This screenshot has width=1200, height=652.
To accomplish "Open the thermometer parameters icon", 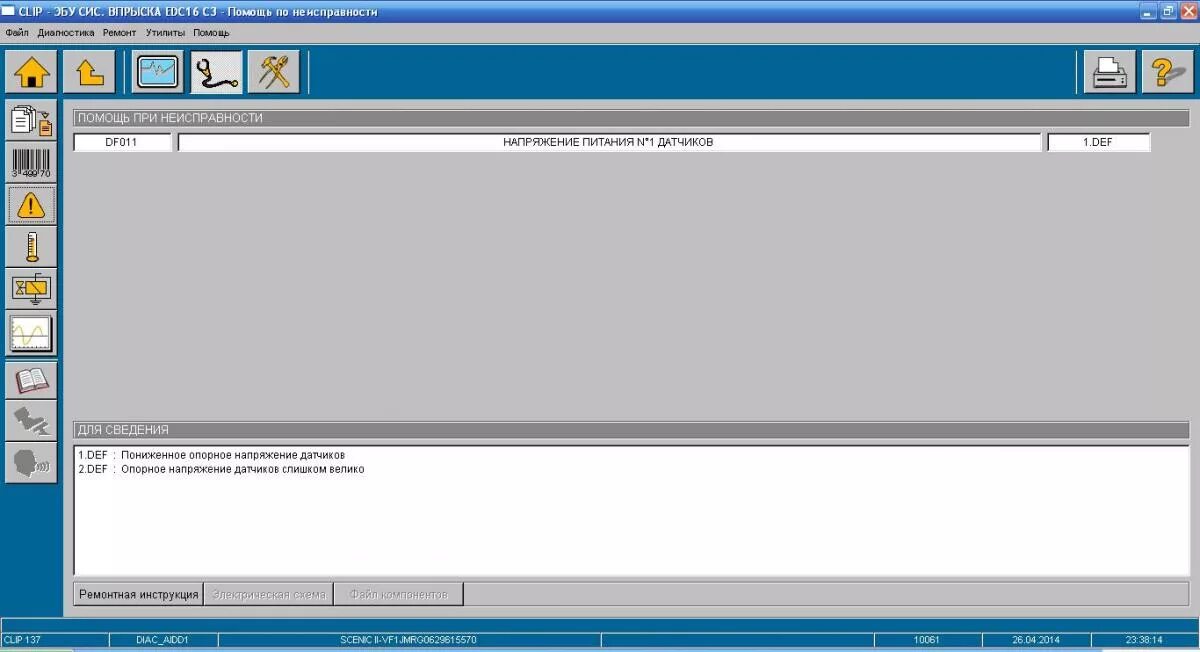I will click(31, 246).
